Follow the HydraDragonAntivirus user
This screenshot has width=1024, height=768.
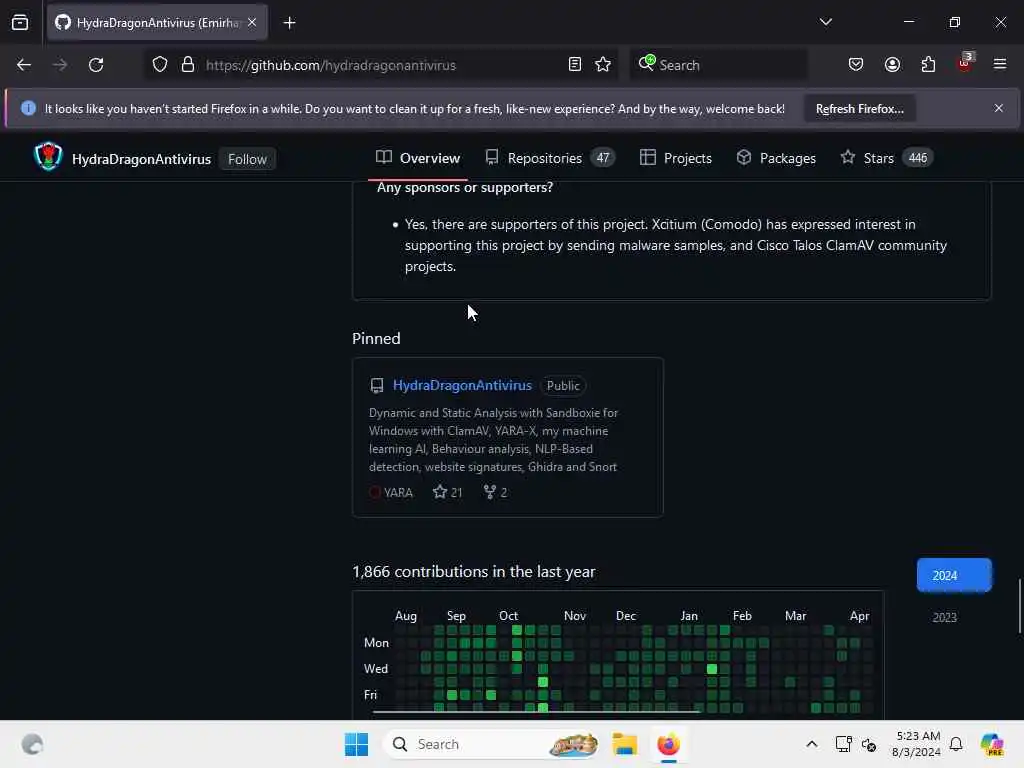[x=247, y=159]
